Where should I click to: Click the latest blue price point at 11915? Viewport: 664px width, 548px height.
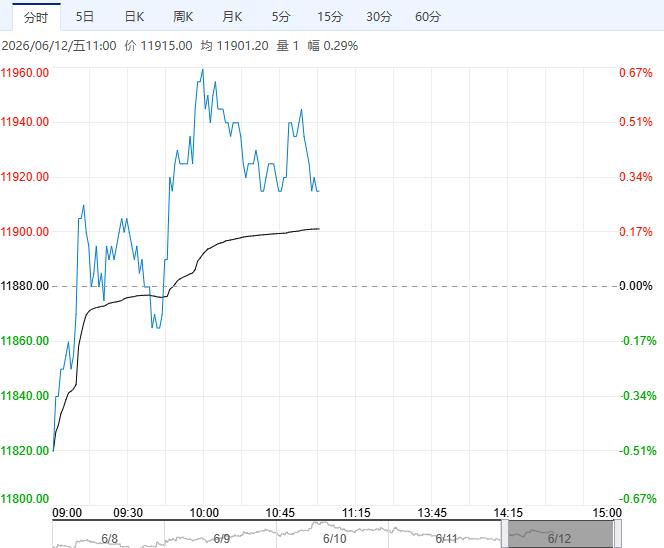coord(318,191)
